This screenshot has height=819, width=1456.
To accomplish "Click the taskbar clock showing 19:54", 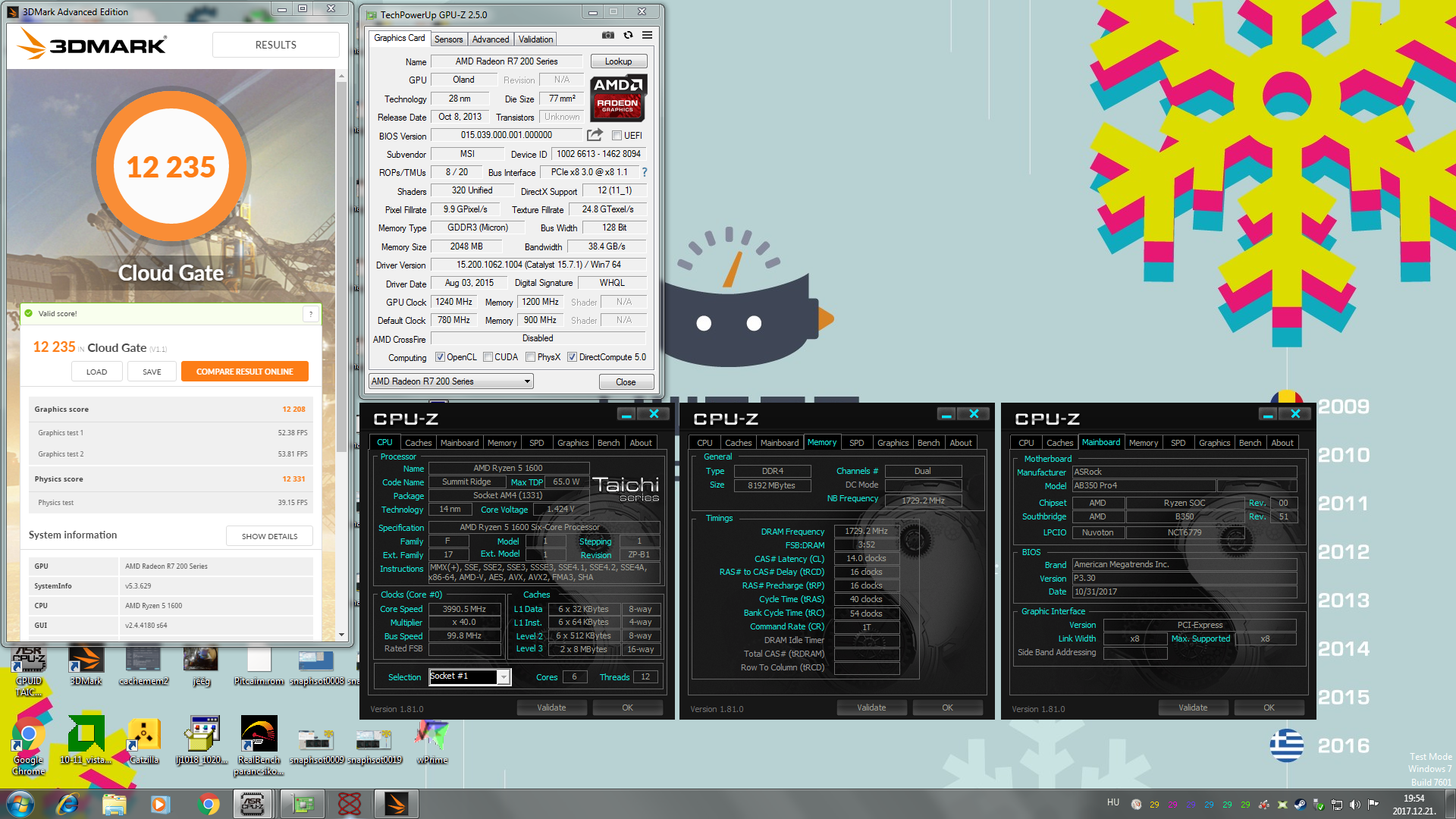I will point(1414,805).
